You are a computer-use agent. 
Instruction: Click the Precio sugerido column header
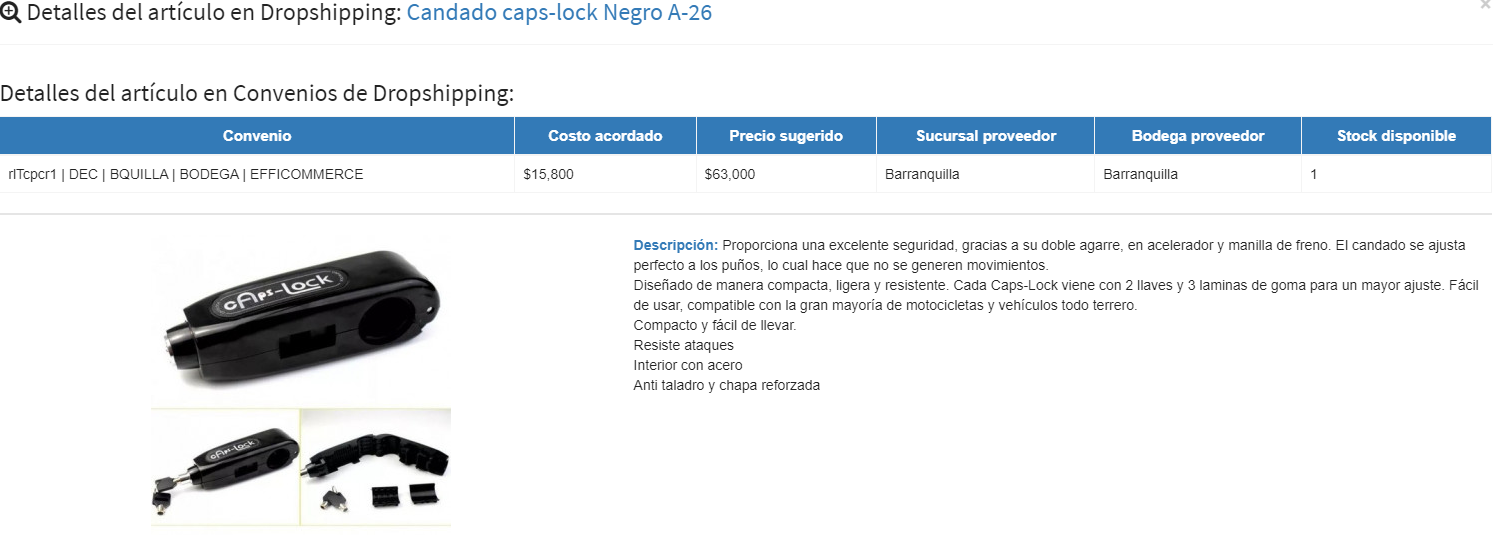click(x=786, y=136)
